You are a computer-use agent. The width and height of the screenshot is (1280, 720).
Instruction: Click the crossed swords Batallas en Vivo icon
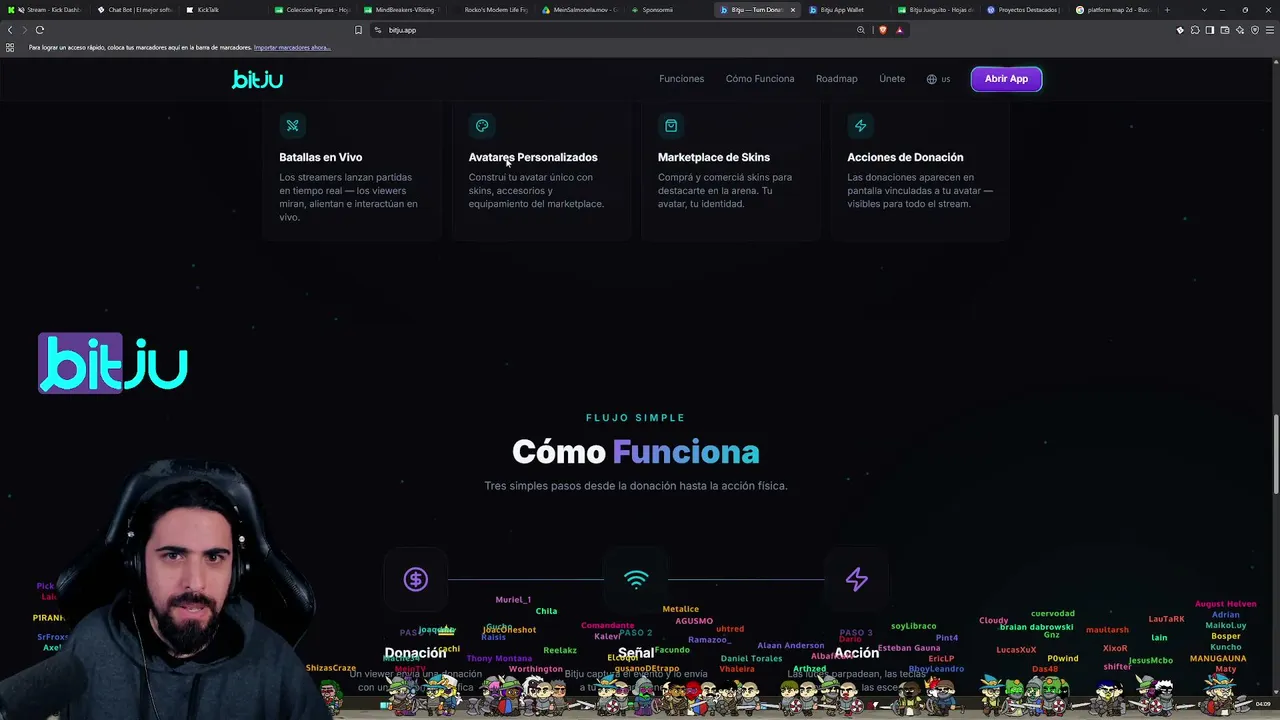(x=293, y=126)
